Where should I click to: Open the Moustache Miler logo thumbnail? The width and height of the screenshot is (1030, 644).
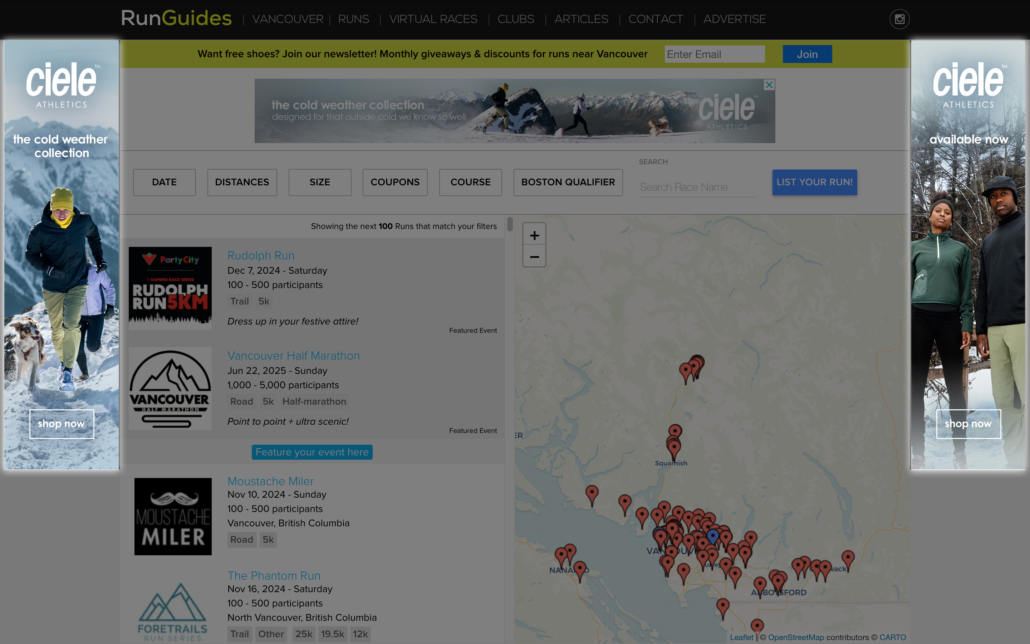[173, 517]
